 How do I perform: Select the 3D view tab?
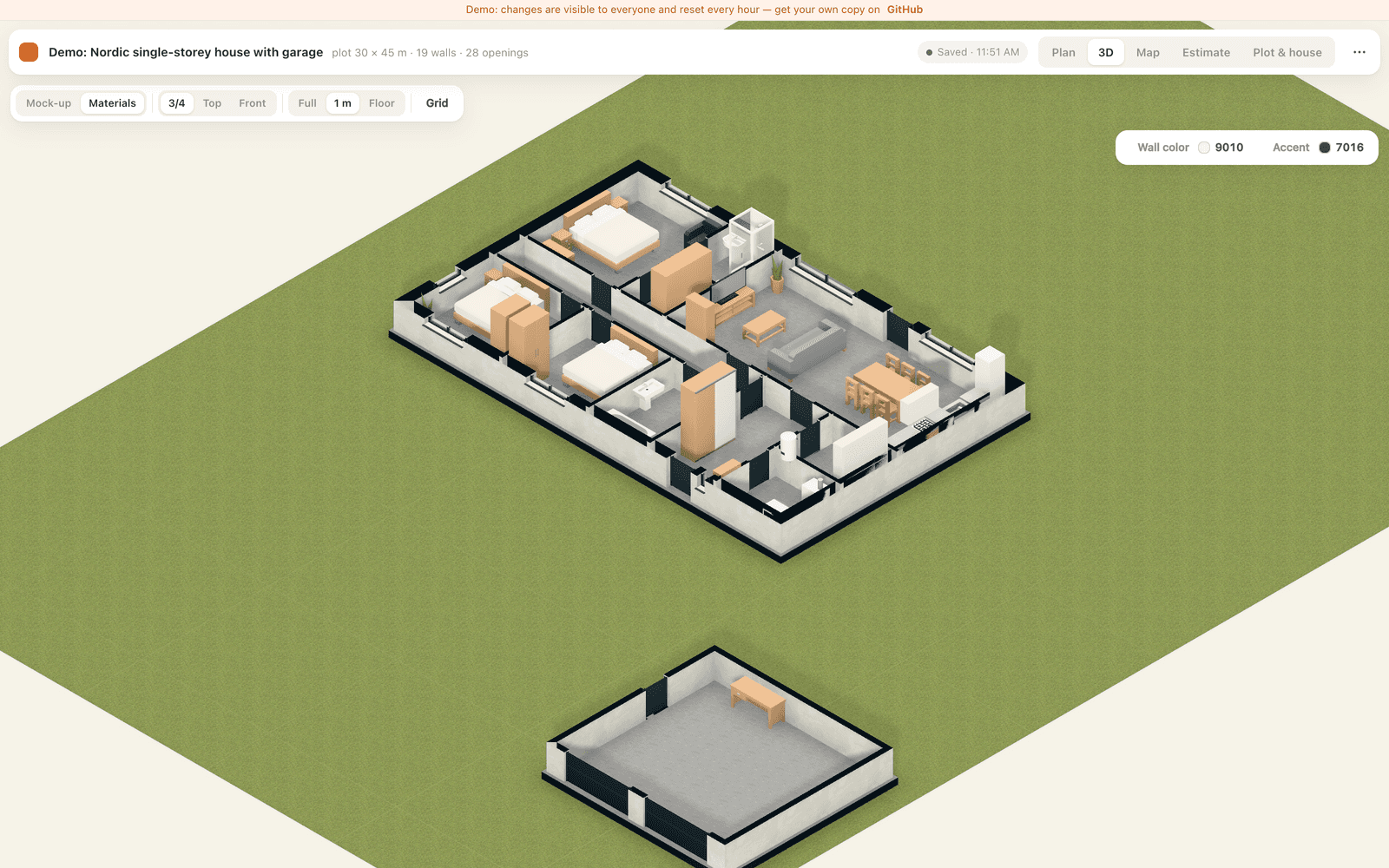(1105, 52)
